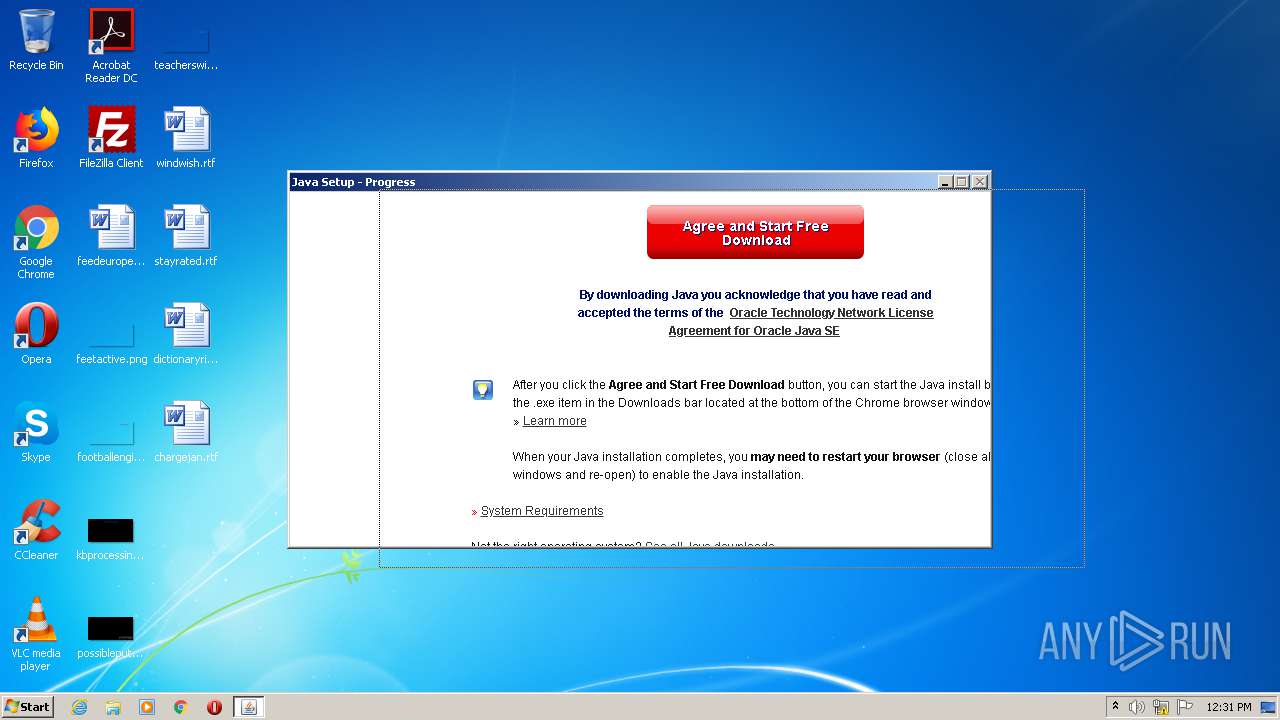Open Action Center flag icon
Viewport: 1280px width, 720px height.
(x=1185, y=707)
